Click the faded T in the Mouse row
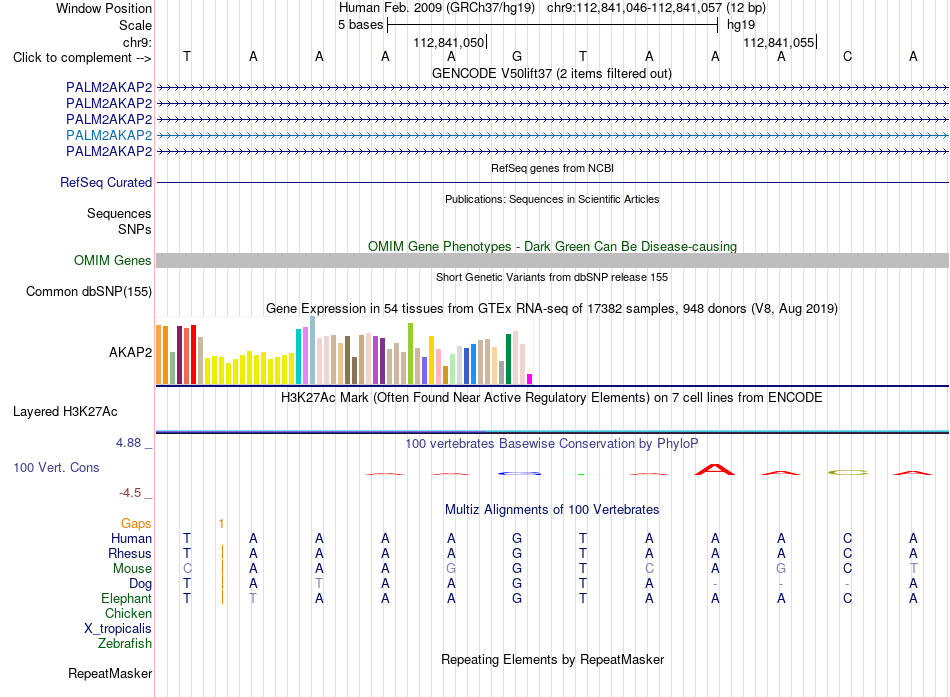950x697 pixels. tap(913, 569)
